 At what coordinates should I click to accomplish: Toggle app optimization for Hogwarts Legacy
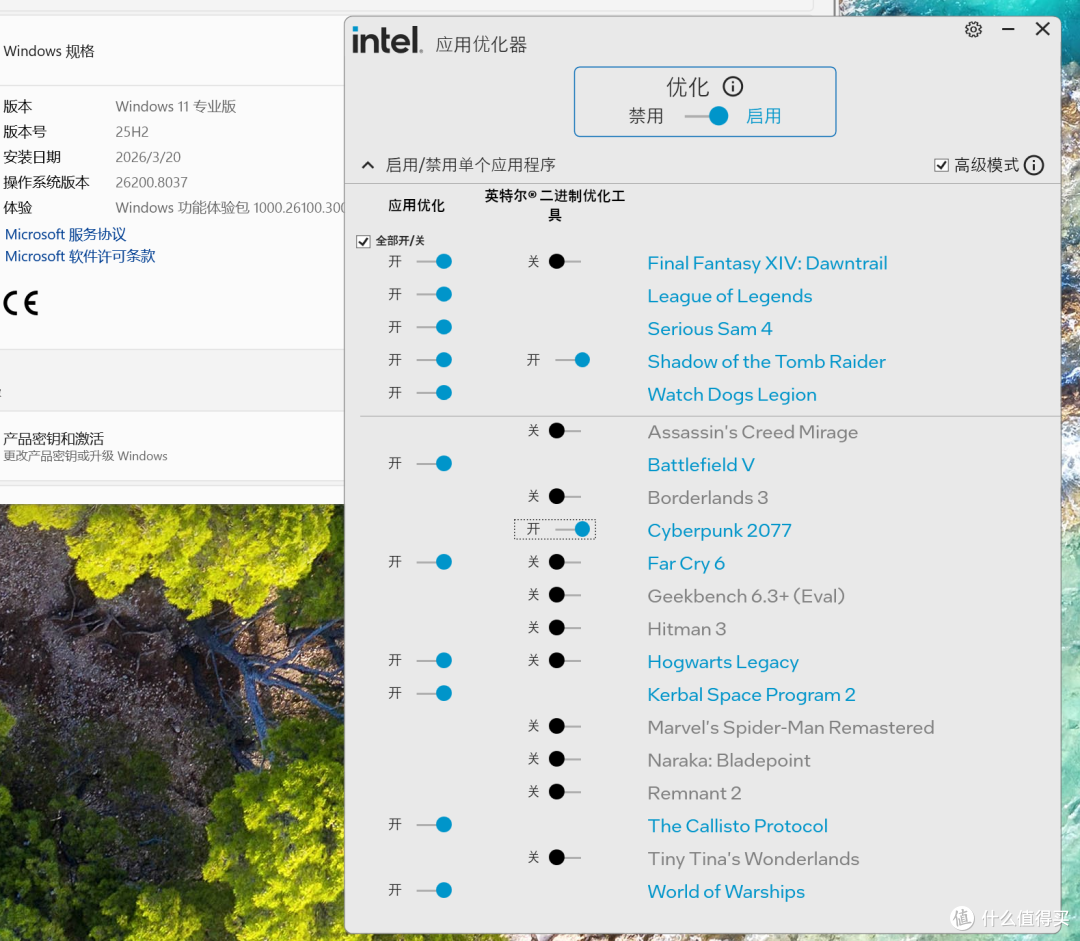(435, 661)
